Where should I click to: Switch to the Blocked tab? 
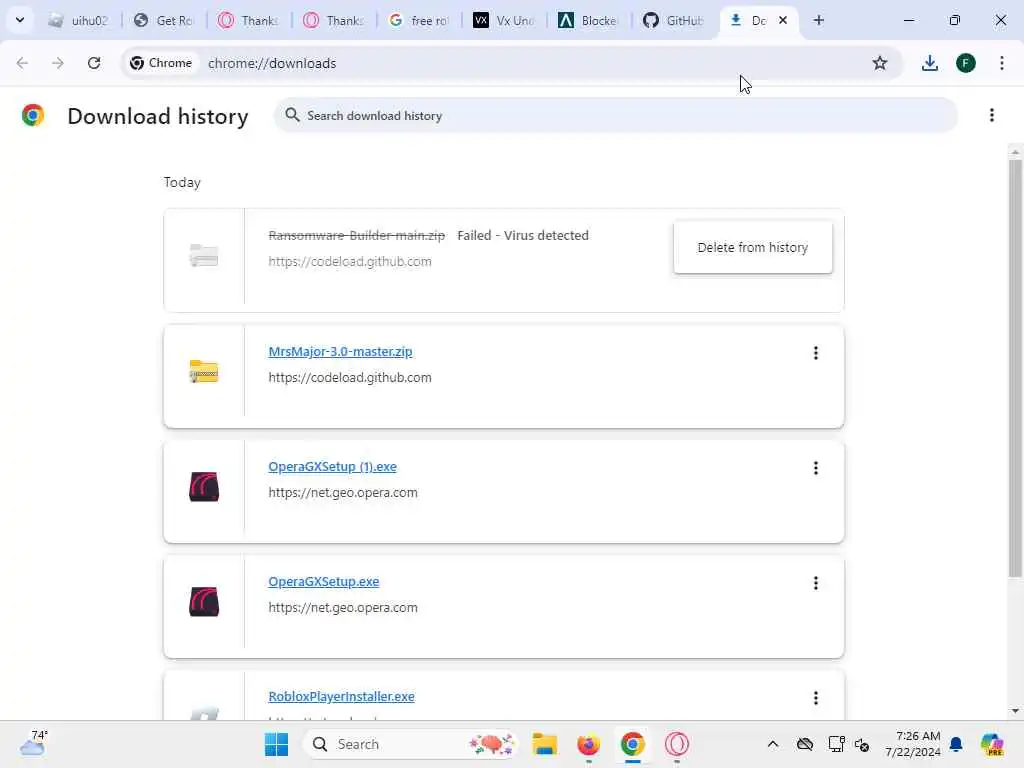pyautogui.click(x=588, y=20)
